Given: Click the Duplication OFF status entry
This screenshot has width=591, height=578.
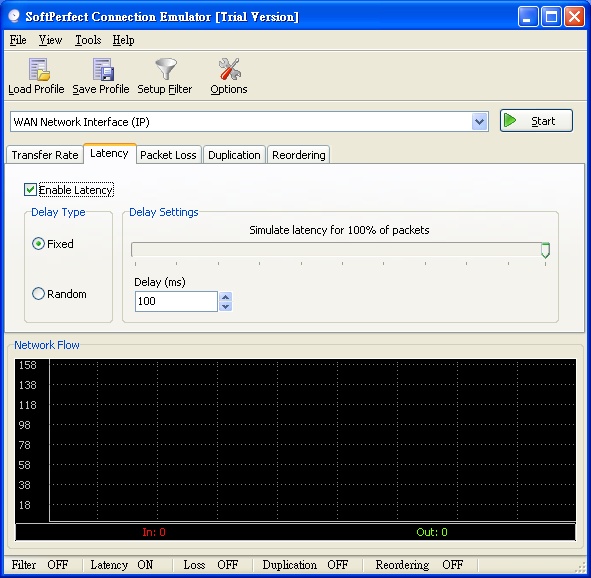Looking at the screenshot, I should pos(305,564).
